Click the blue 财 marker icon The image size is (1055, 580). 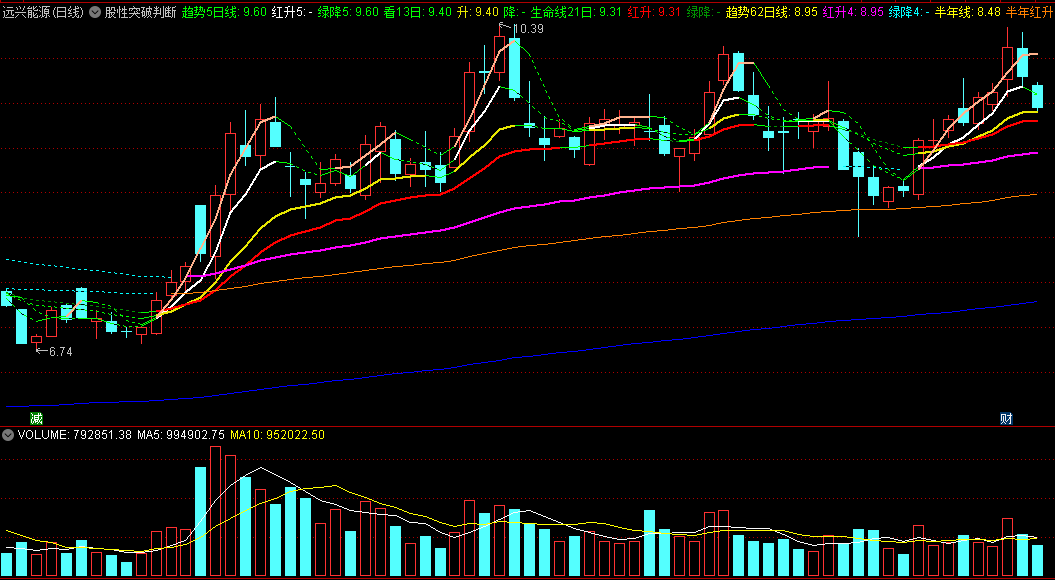(1007, 419)
